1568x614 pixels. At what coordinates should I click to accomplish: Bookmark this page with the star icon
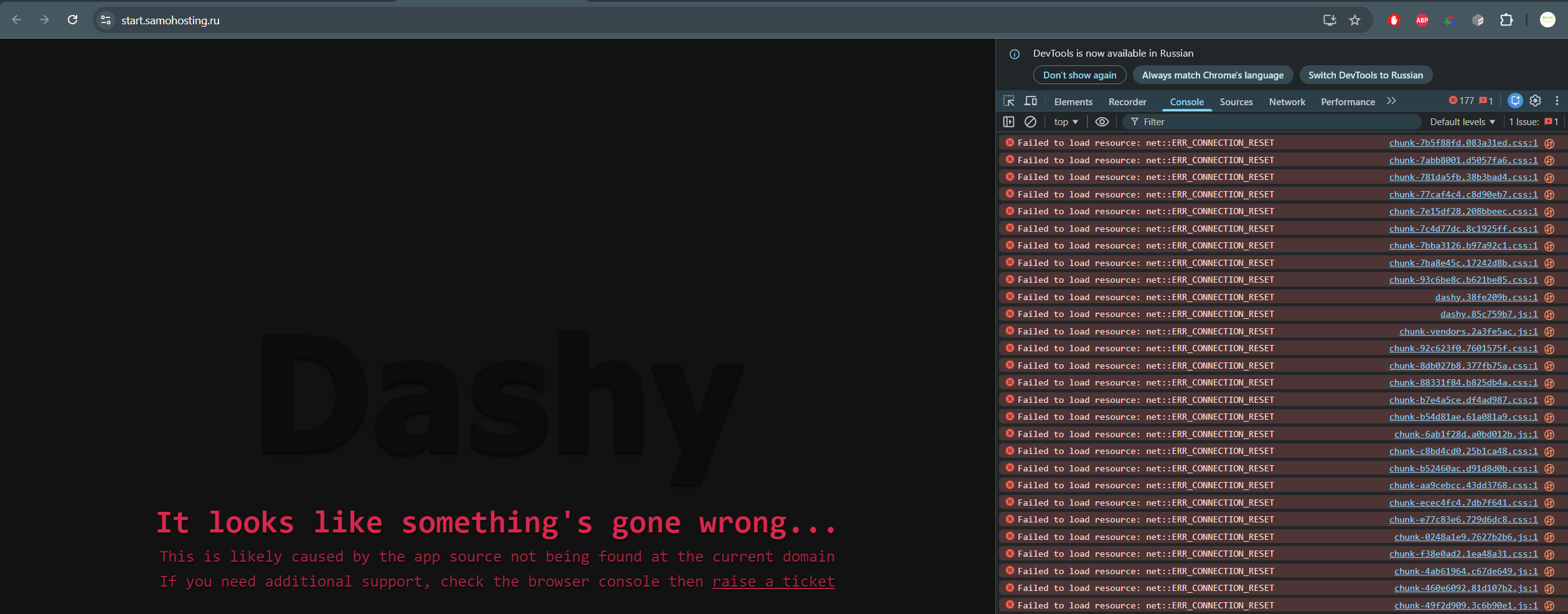click(x=1354, y=21)
